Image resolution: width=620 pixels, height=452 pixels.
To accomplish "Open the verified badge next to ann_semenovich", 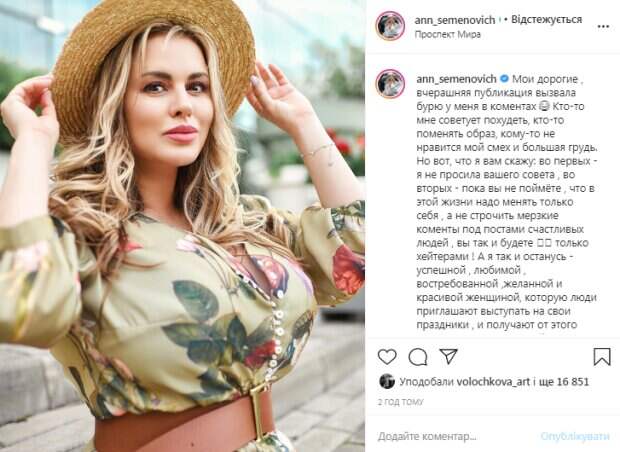I will pyautogui.click(x=504, y=79).
